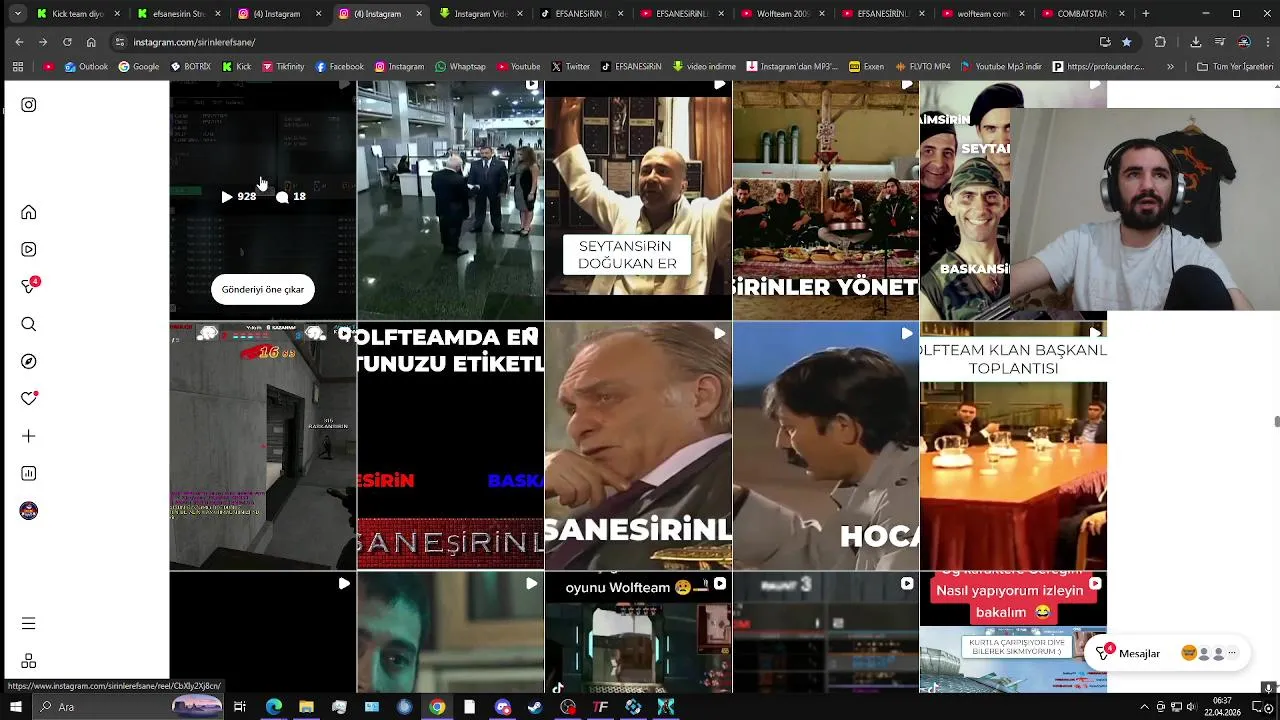Open the profile avatar in sidebar

click(x=29, y=511)
